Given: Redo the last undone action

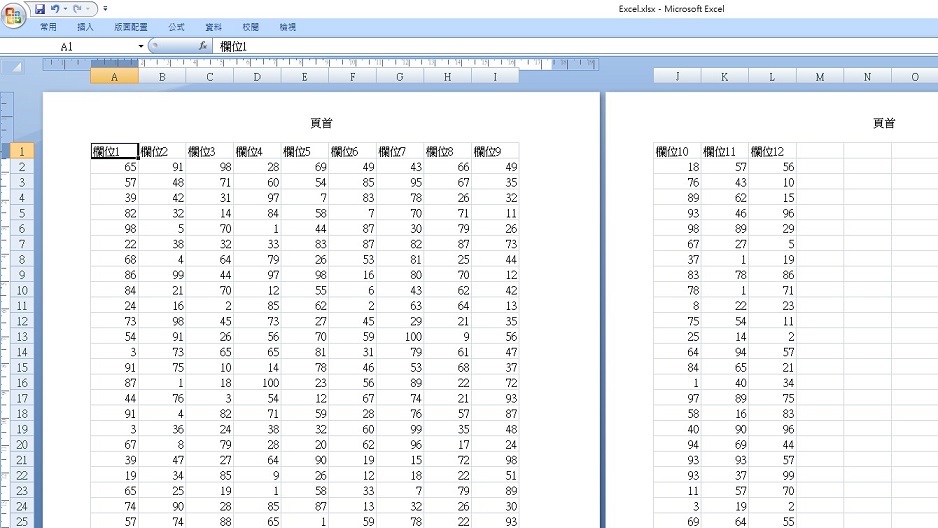Looking at the screenshot, I should point(78,9).
